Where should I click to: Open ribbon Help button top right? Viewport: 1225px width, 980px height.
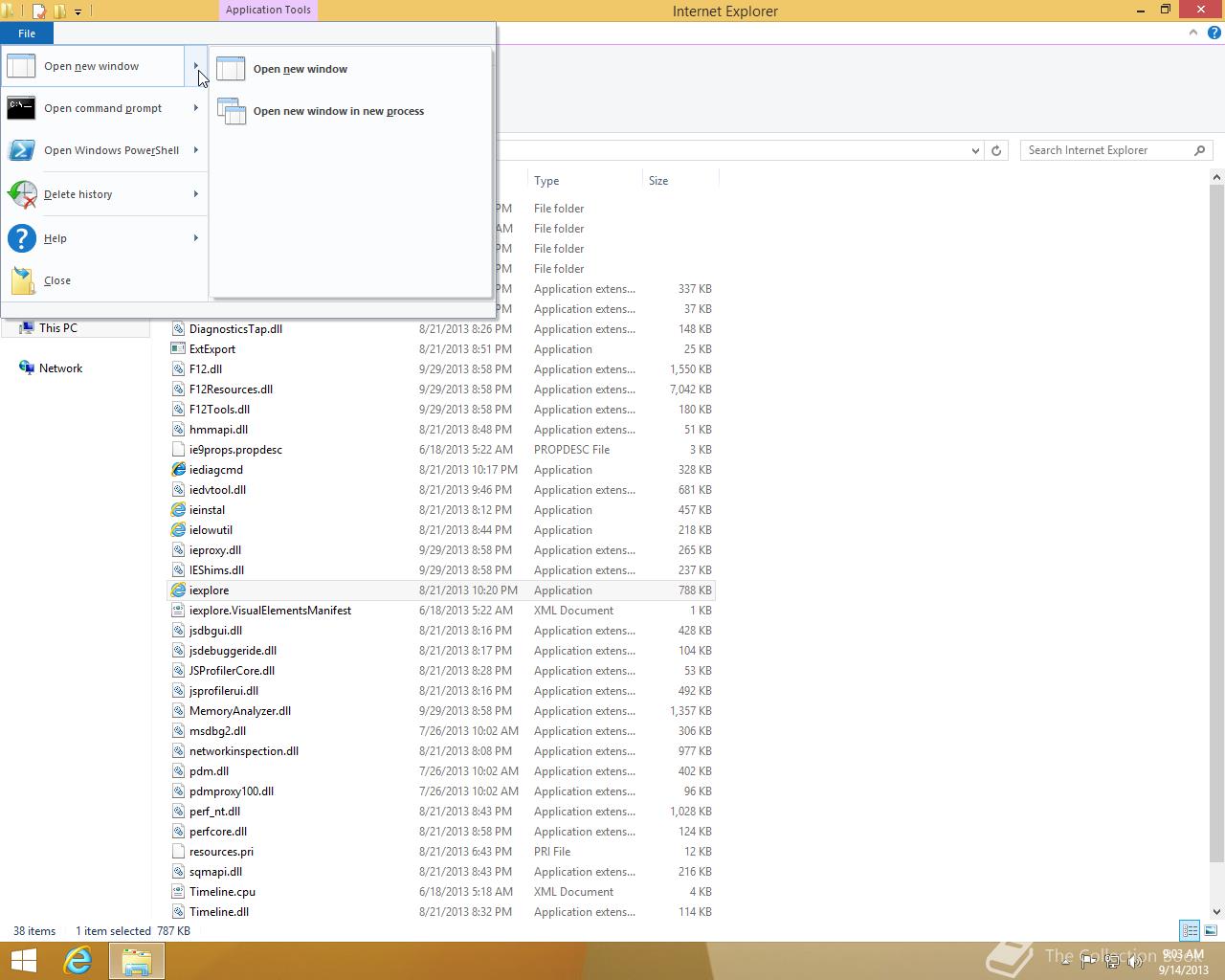tap(1214, 33)
